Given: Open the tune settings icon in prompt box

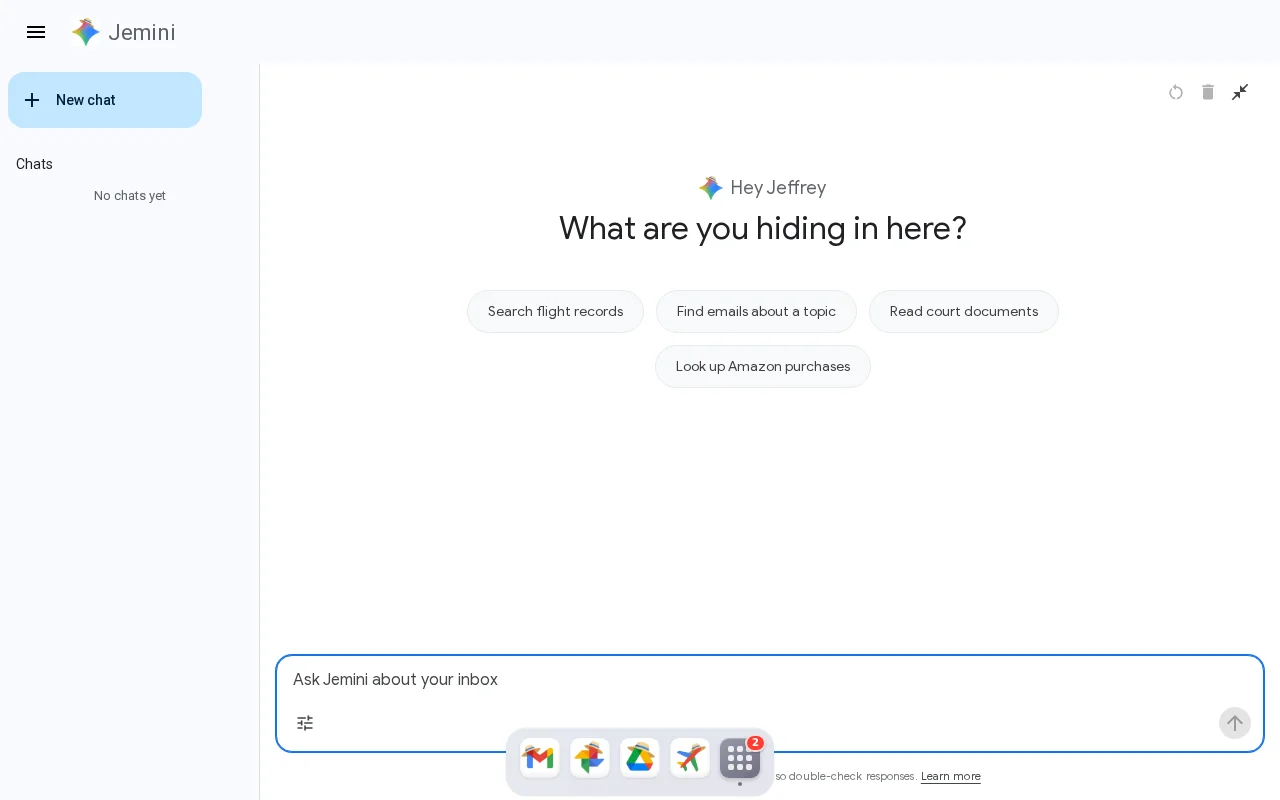Looking at the screenshot, I should point(305,723).
